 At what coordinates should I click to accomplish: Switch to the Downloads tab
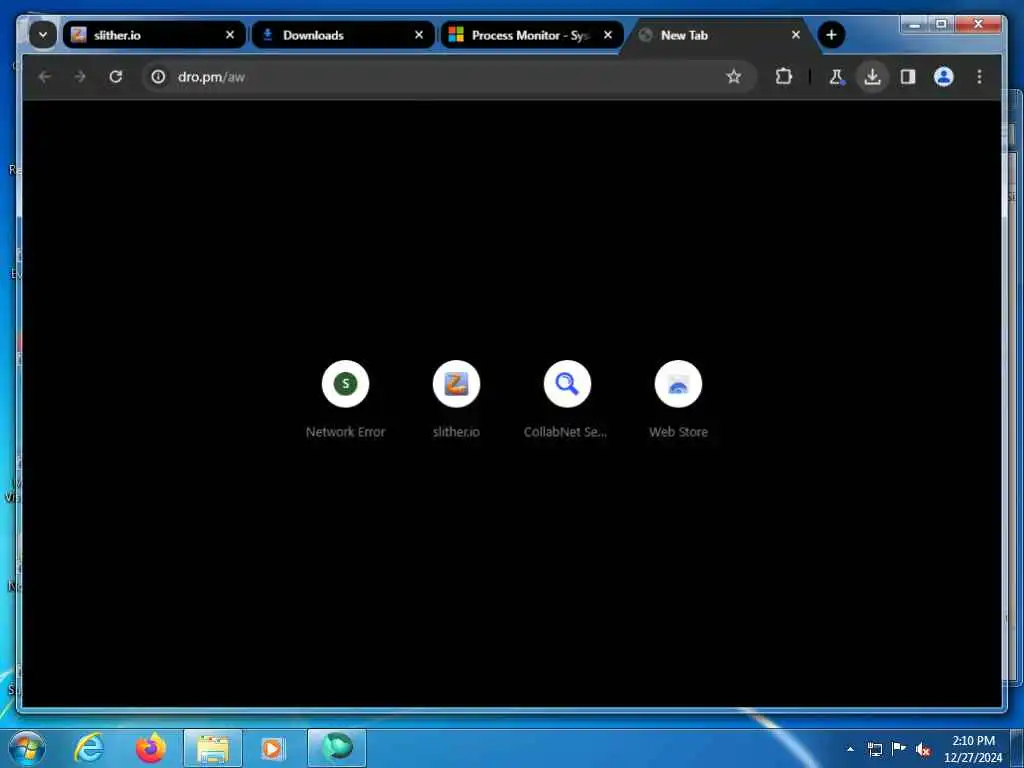click(x=343, y=35)
